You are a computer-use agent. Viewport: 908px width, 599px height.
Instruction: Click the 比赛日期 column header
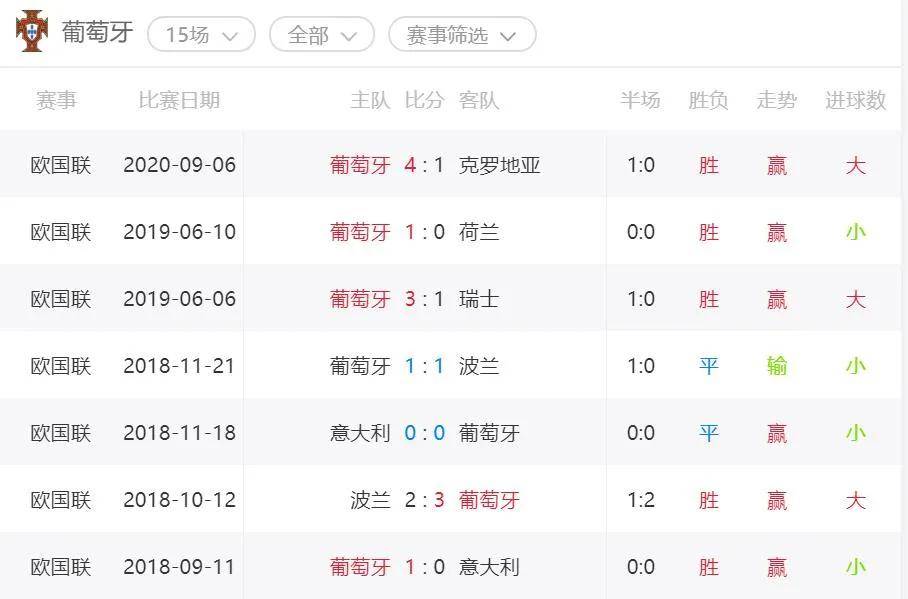pos(179,100)
